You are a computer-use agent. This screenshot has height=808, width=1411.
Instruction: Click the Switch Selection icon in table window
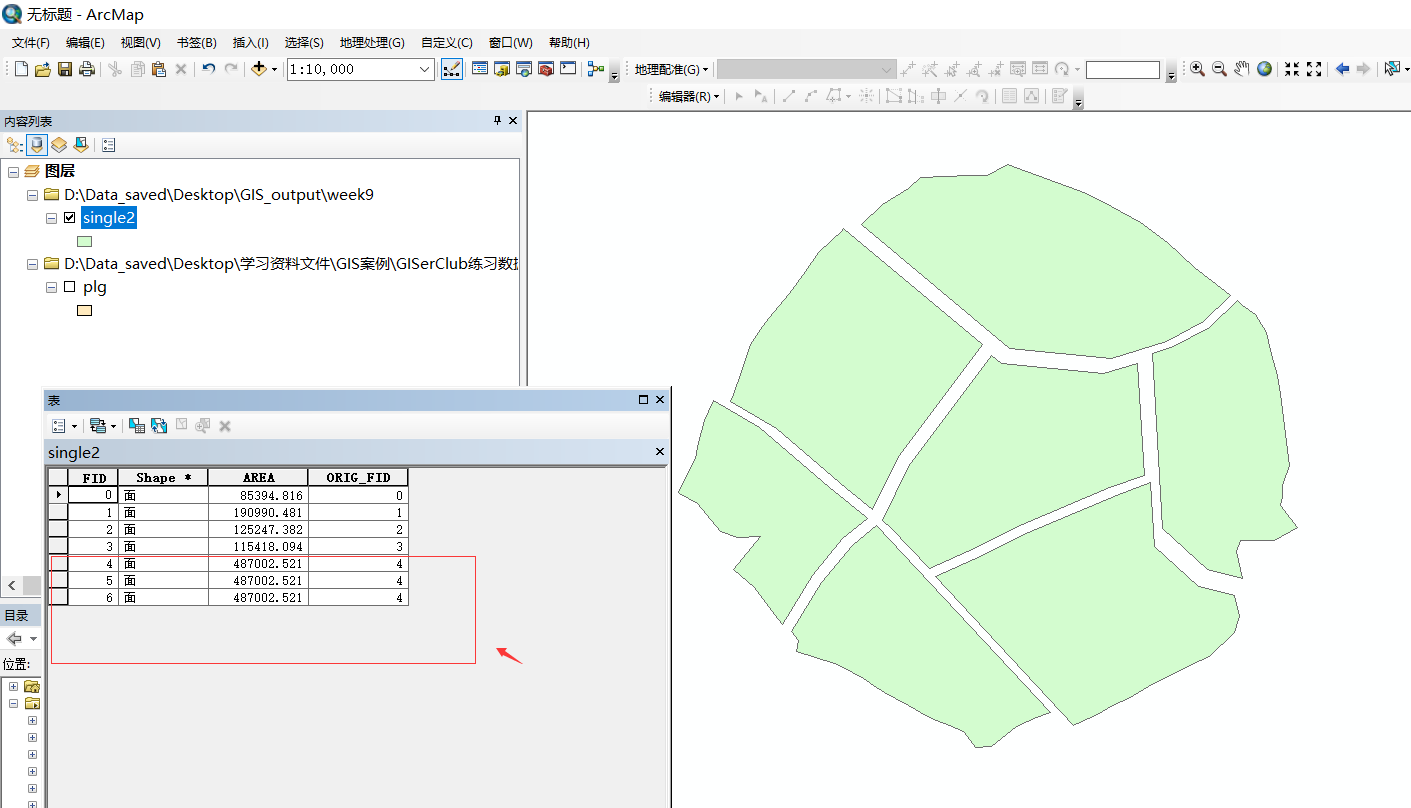tap(159, 426)
